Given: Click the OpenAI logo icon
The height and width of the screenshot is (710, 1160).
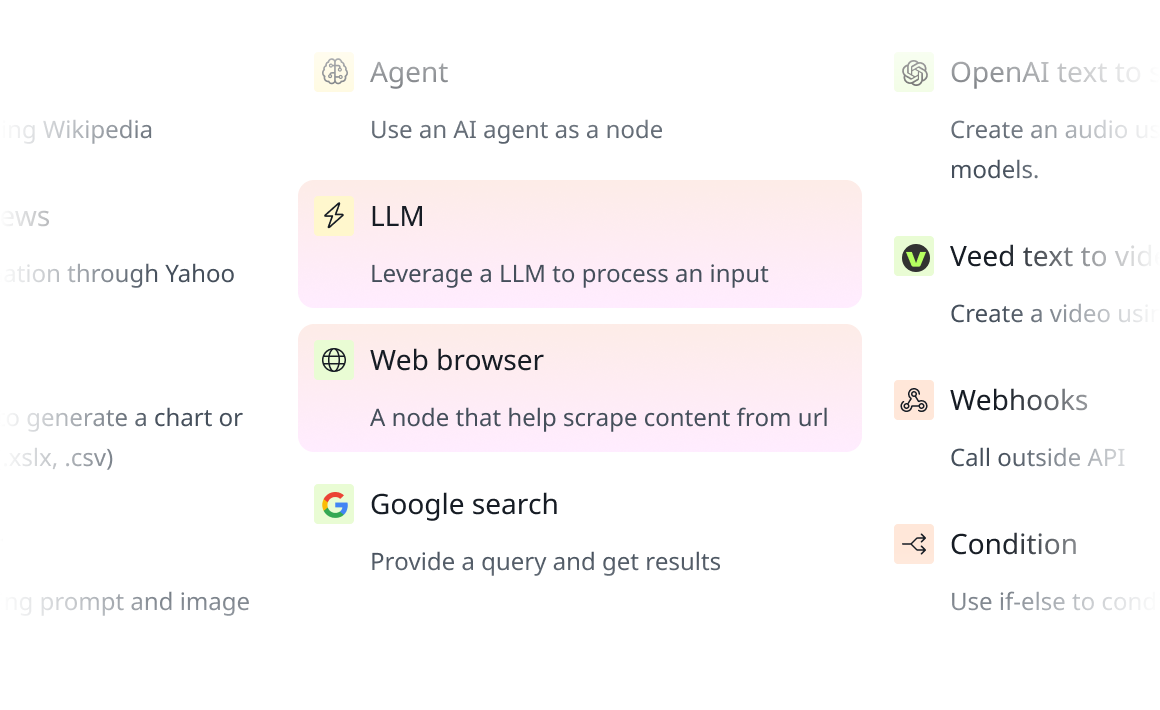Looking at the screenshot, I should [914, 72].
